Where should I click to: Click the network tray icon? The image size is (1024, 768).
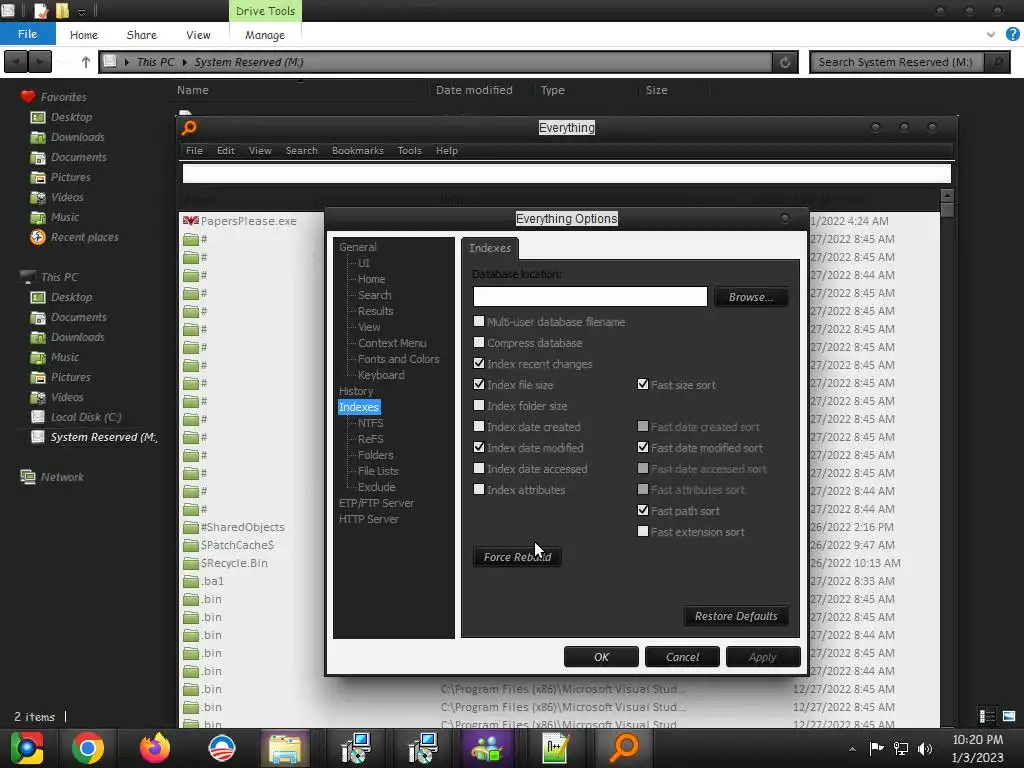tap(901, 749)
